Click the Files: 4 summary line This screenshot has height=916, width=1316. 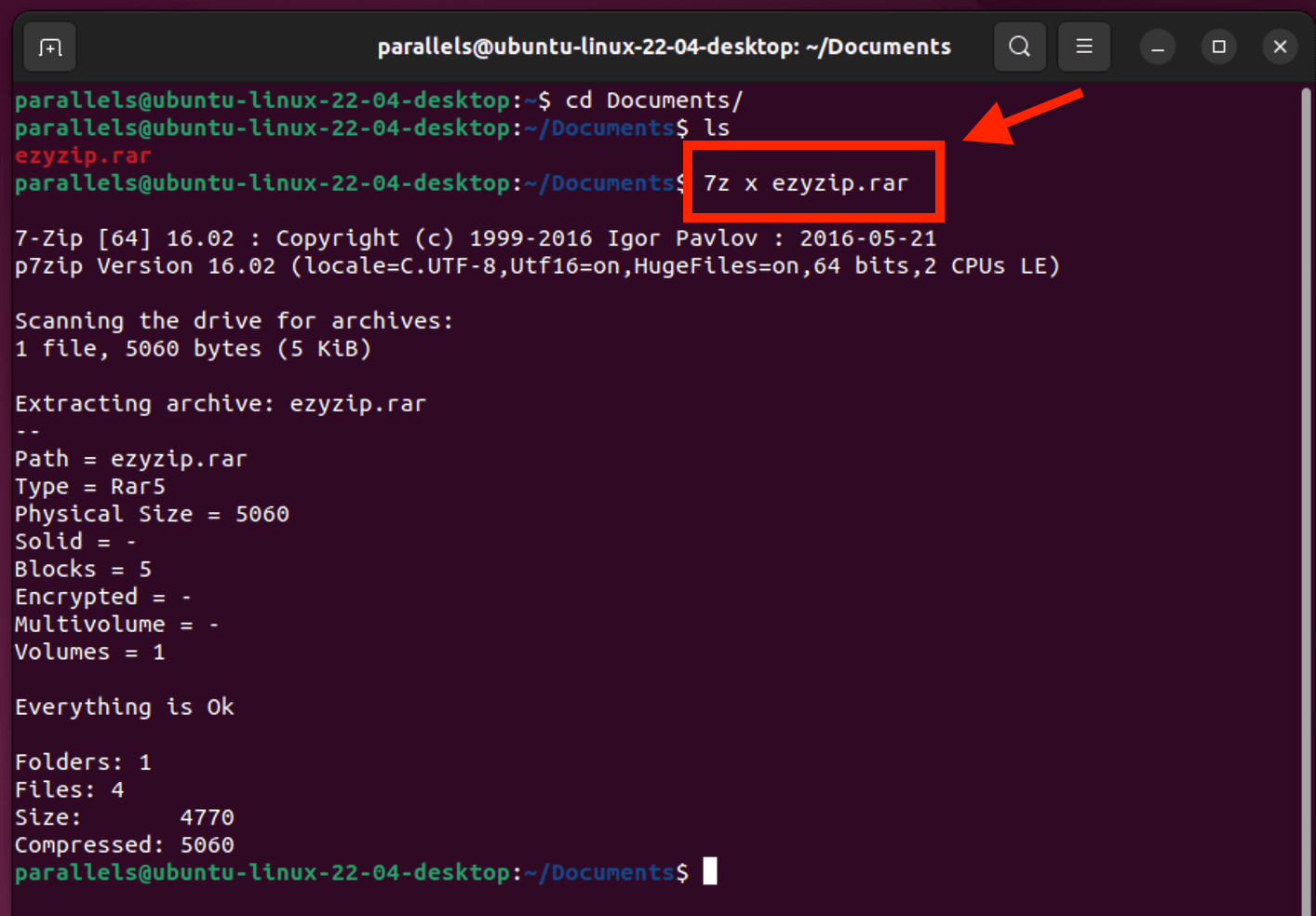(68, 788)
